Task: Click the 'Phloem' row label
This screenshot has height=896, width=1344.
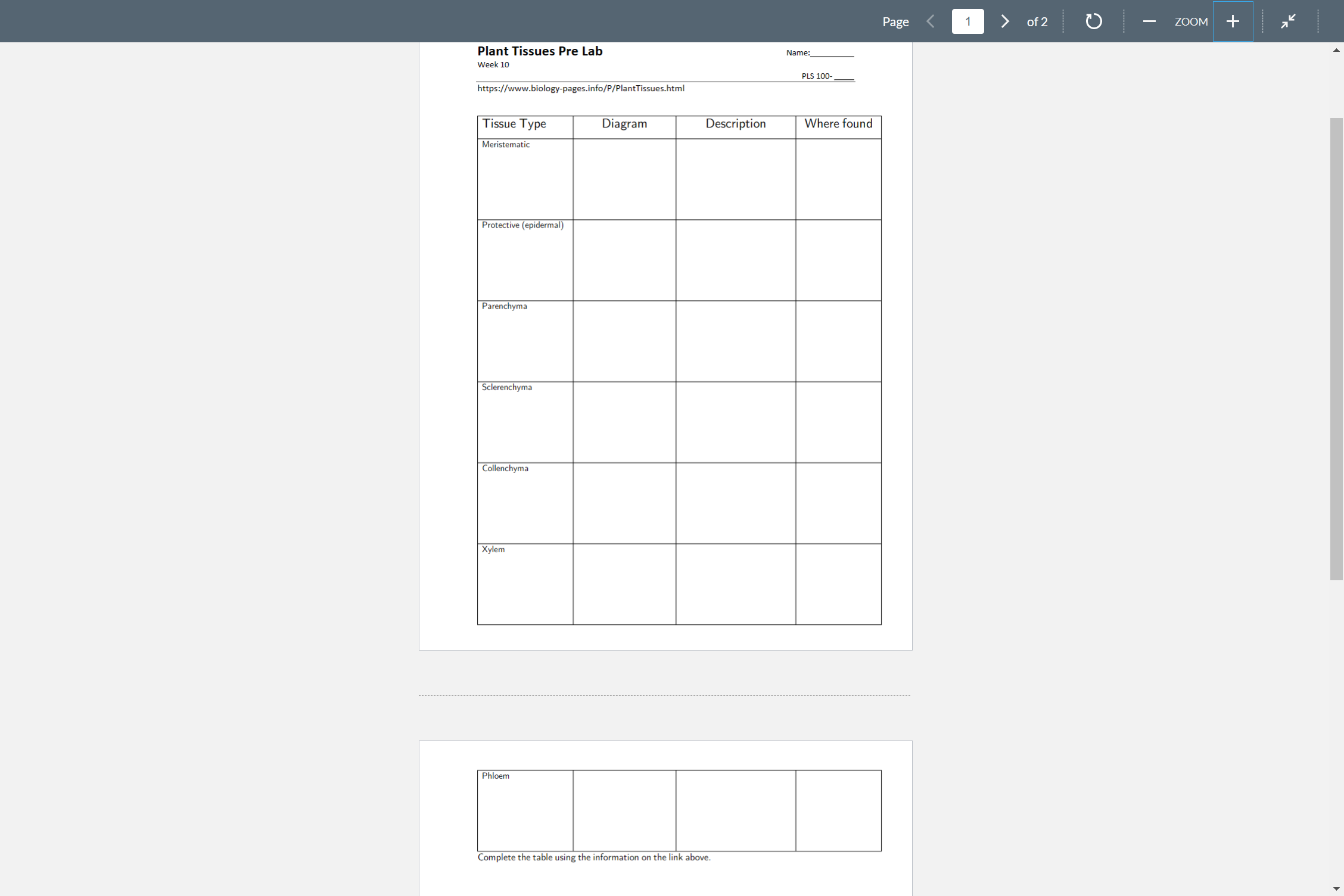Action: [496, 776]
